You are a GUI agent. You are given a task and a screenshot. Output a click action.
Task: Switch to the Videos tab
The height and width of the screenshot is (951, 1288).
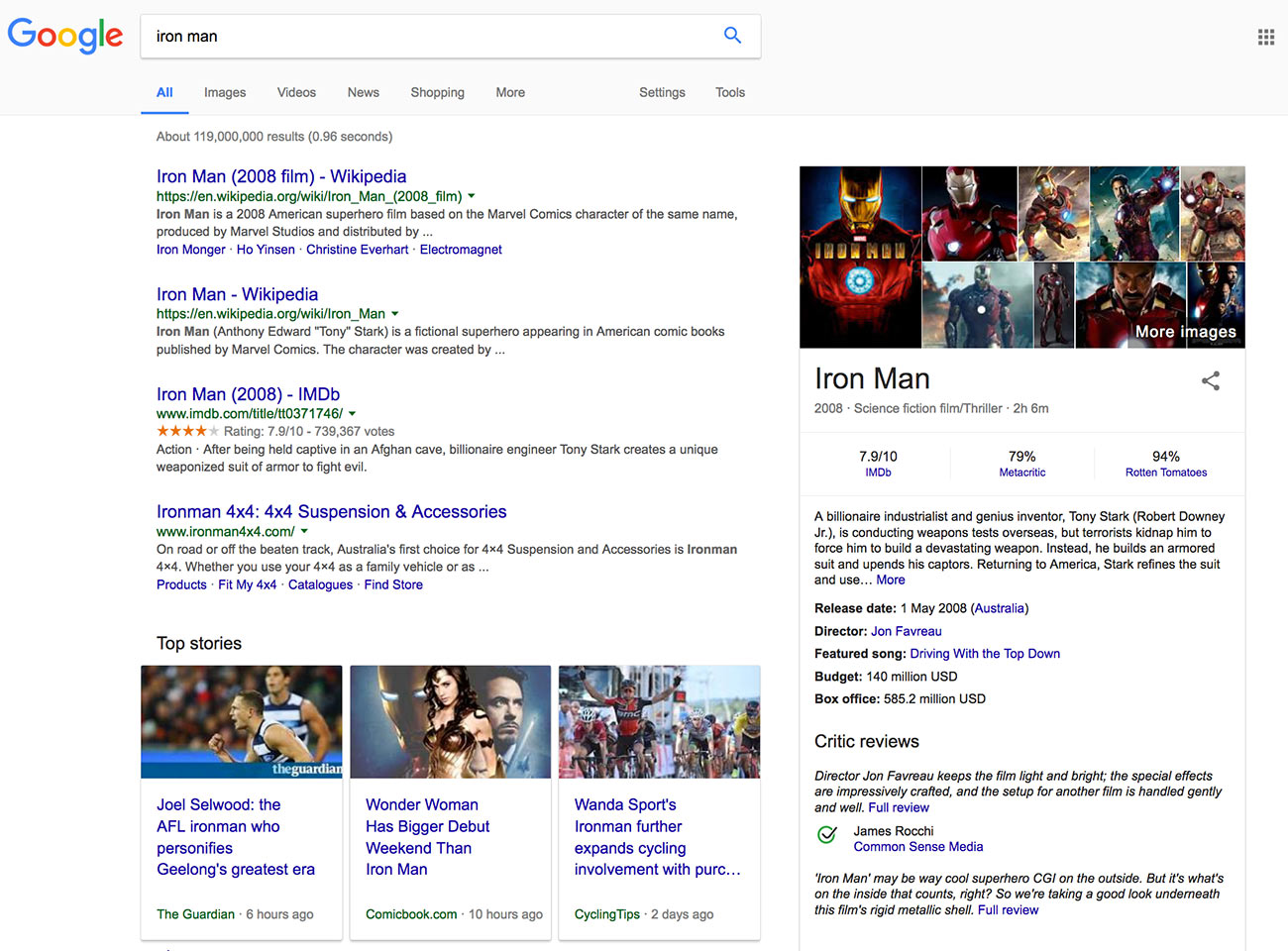coord(296,92)
